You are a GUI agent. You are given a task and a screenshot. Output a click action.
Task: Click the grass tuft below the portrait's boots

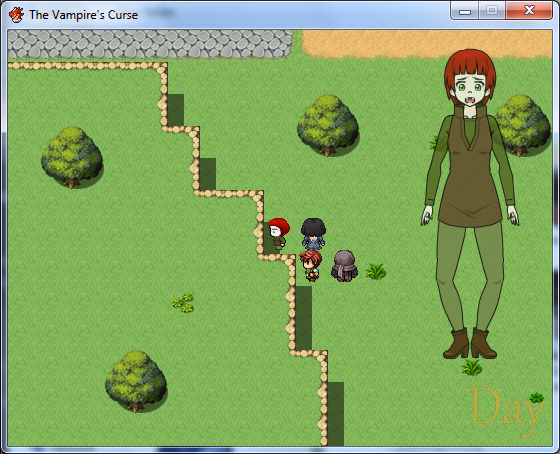tap(472, 367)
